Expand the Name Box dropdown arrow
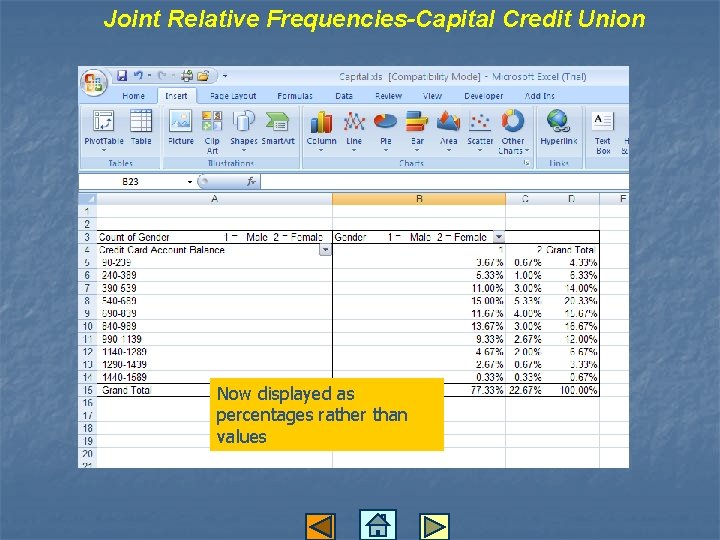Image resolution: width=720 pixels, height=540 pixels. click(190, 182)
